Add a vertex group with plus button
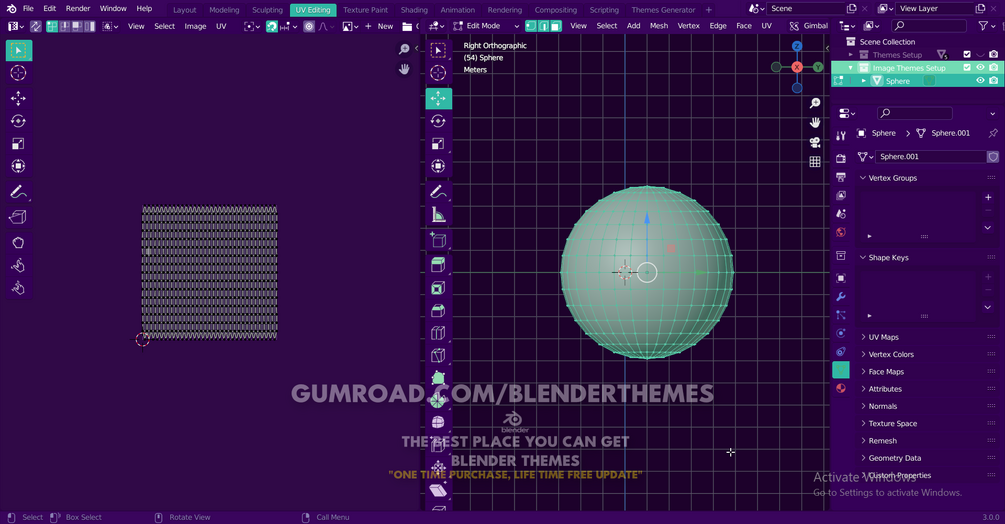 [988, 197]
